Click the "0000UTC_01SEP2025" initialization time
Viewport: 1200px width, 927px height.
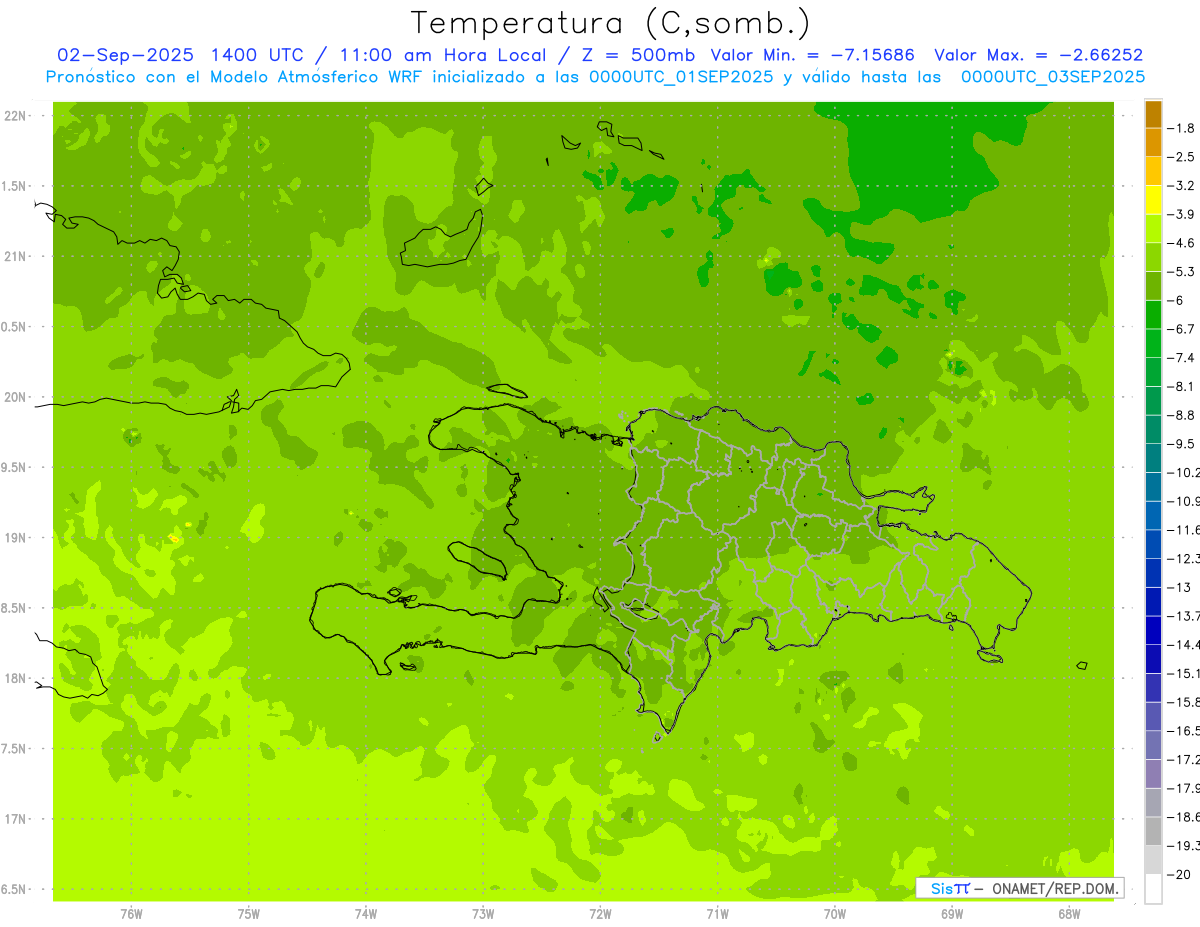coord(679,77)
